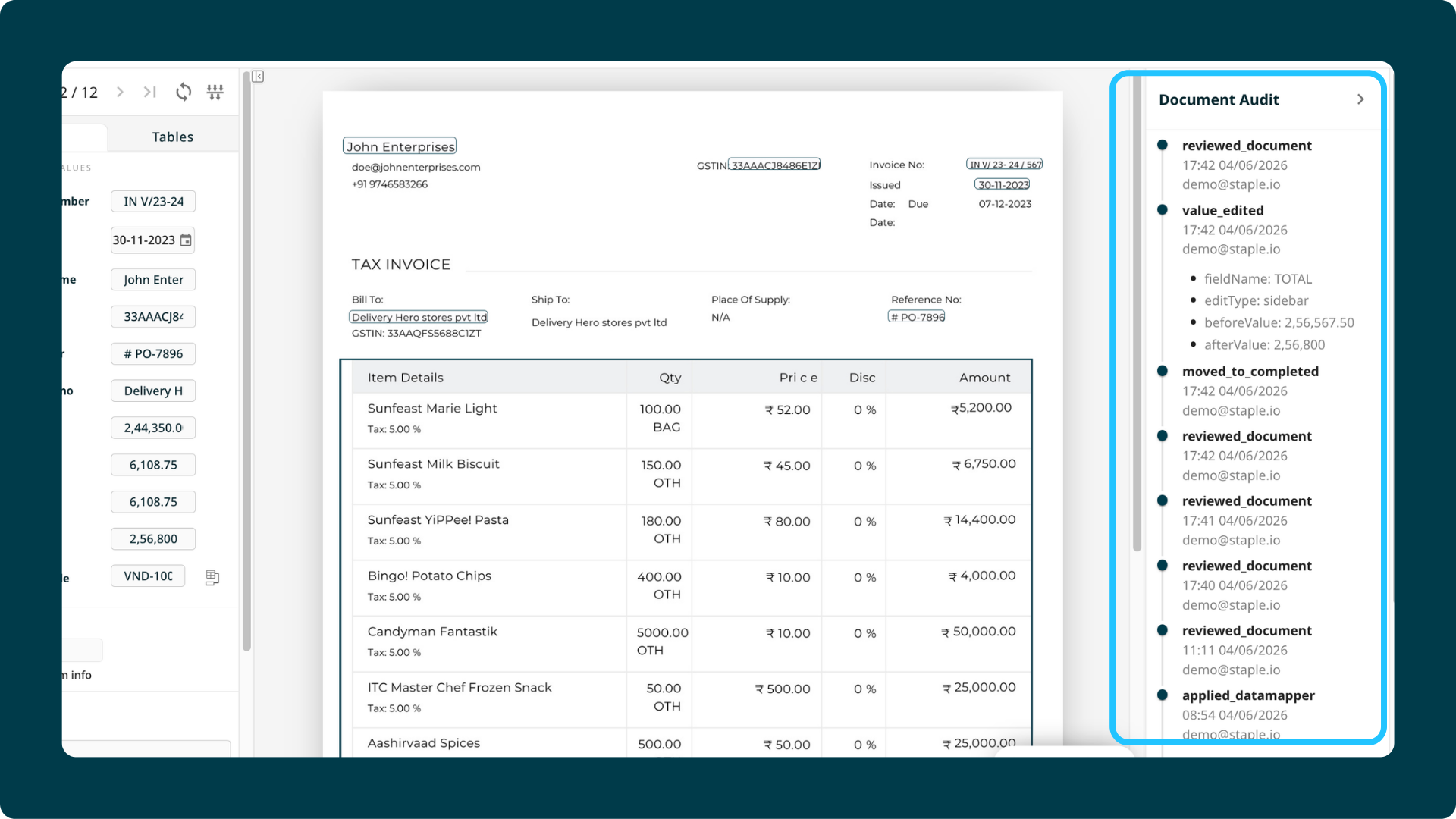Viewport: 1456px width, 819px height.
Task: Open the calendar picker in date field
Action: tap(186, 240)
